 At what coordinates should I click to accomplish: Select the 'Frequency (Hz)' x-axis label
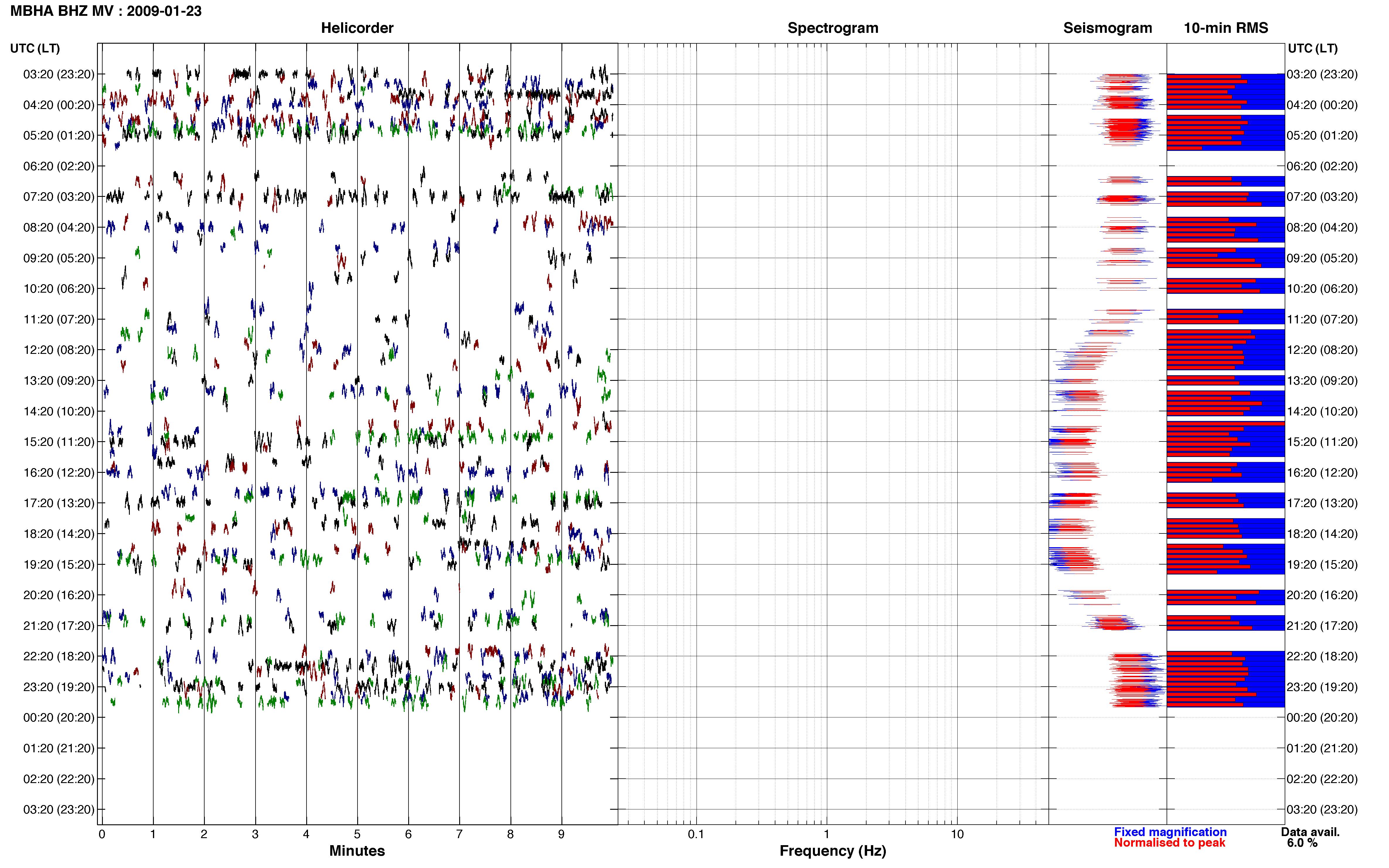click(x=833, y=851)
